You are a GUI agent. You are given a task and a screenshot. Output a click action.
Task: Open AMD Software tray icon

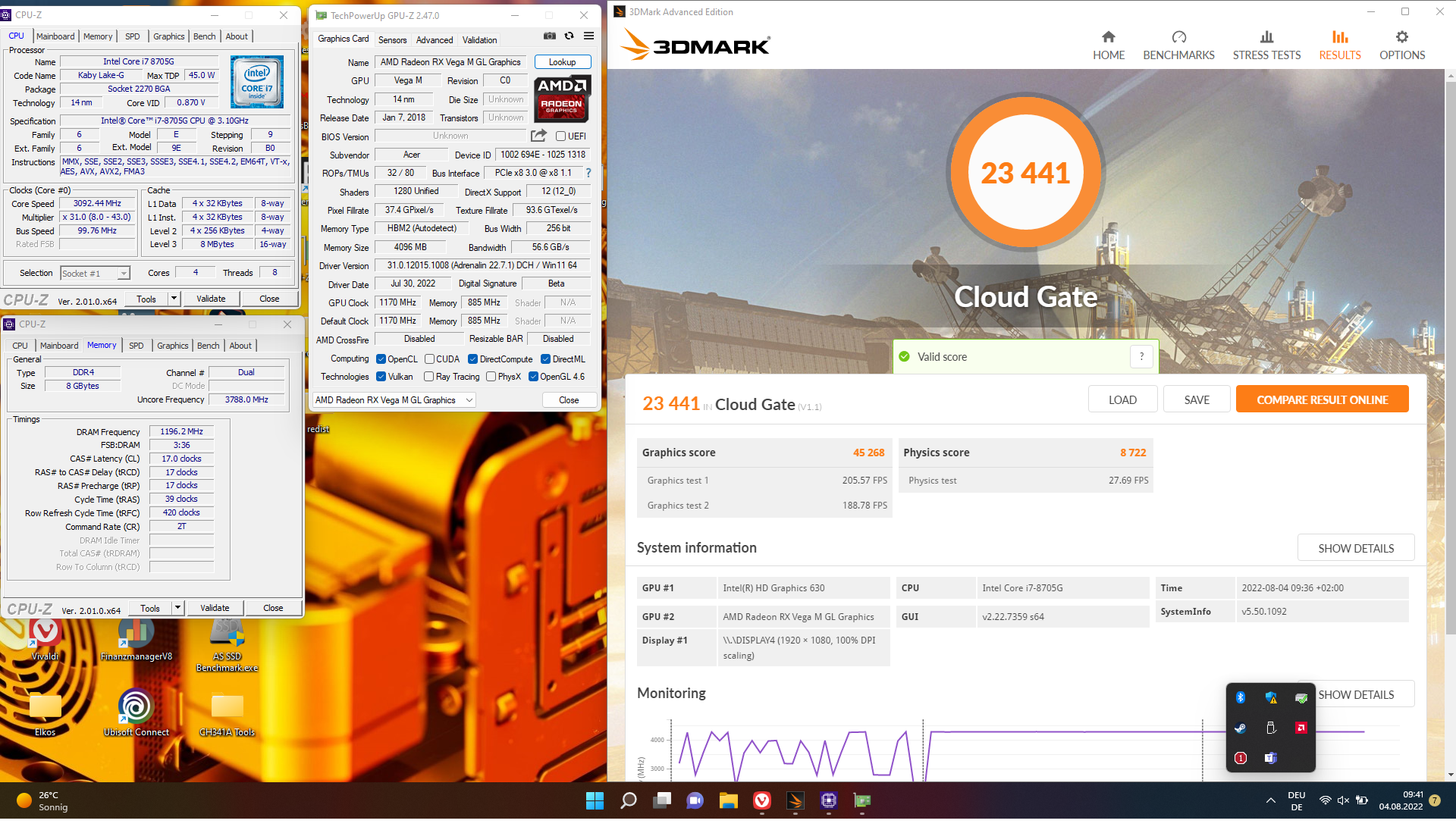(x=1301, y=728)
